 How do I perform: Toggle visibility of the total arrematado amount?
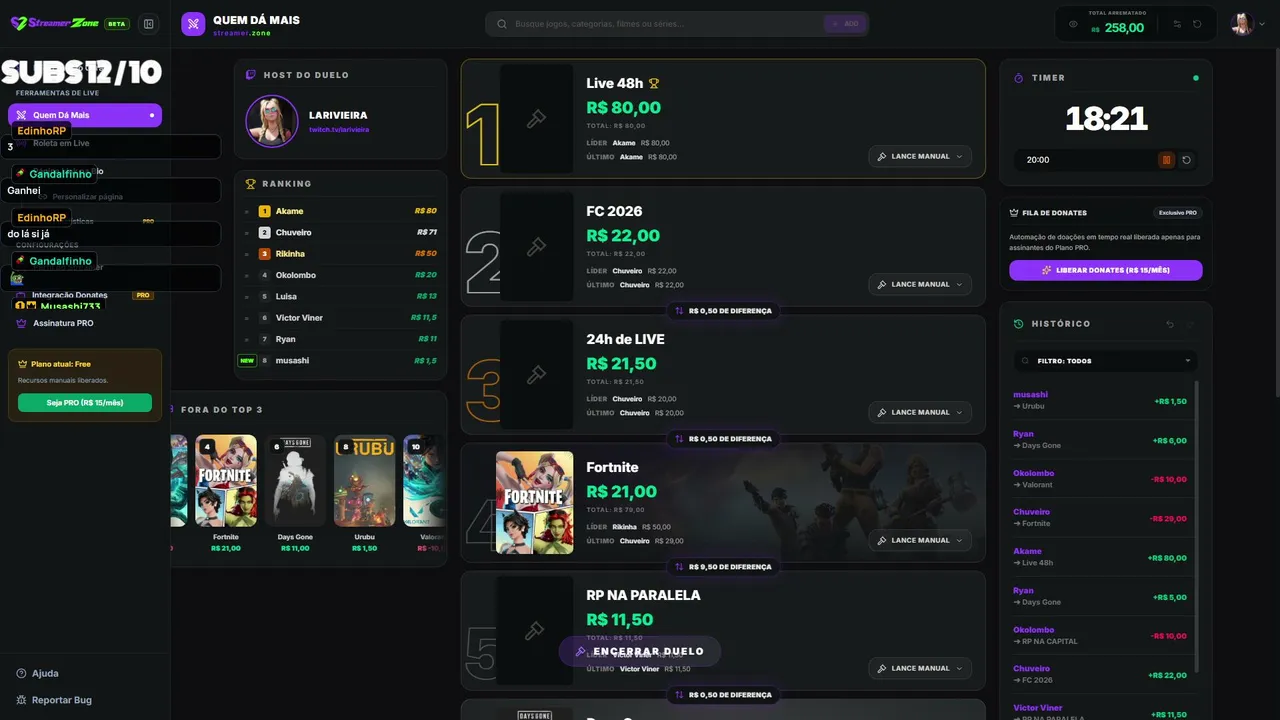click(1073, 24)
